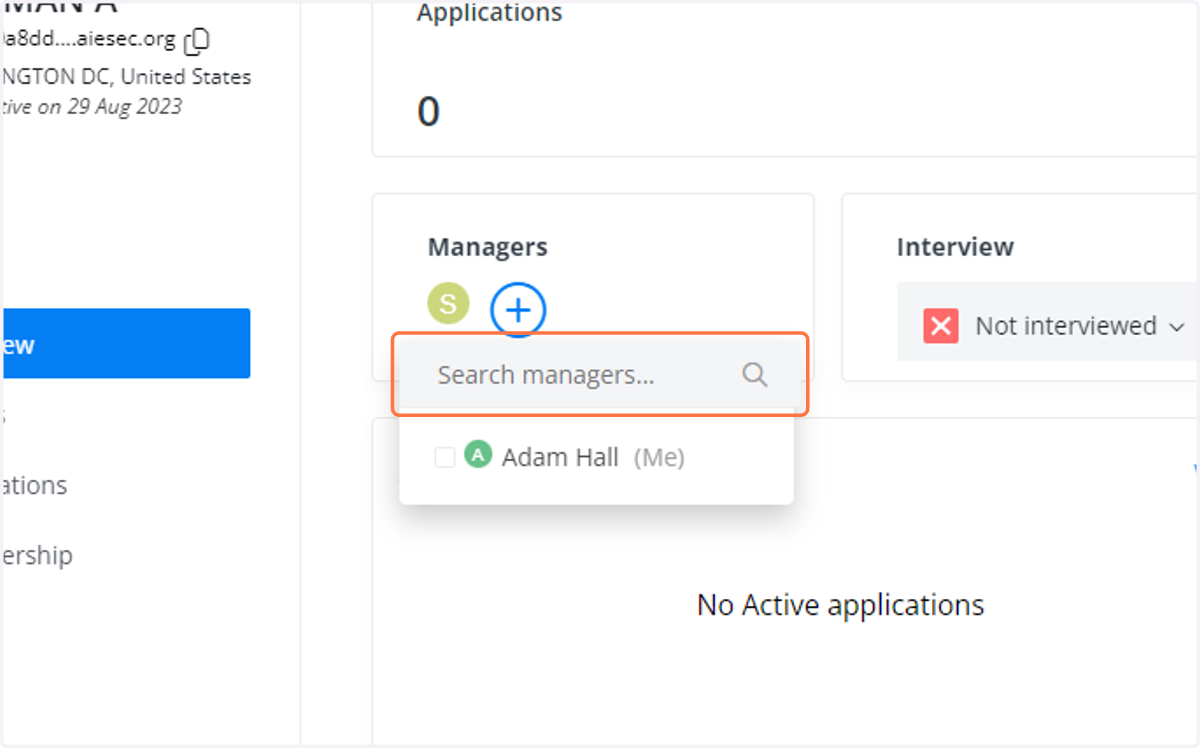Viewport: 1200px width, 748px height.
Task: Focus the Search managers field
Action: point(598,375)
